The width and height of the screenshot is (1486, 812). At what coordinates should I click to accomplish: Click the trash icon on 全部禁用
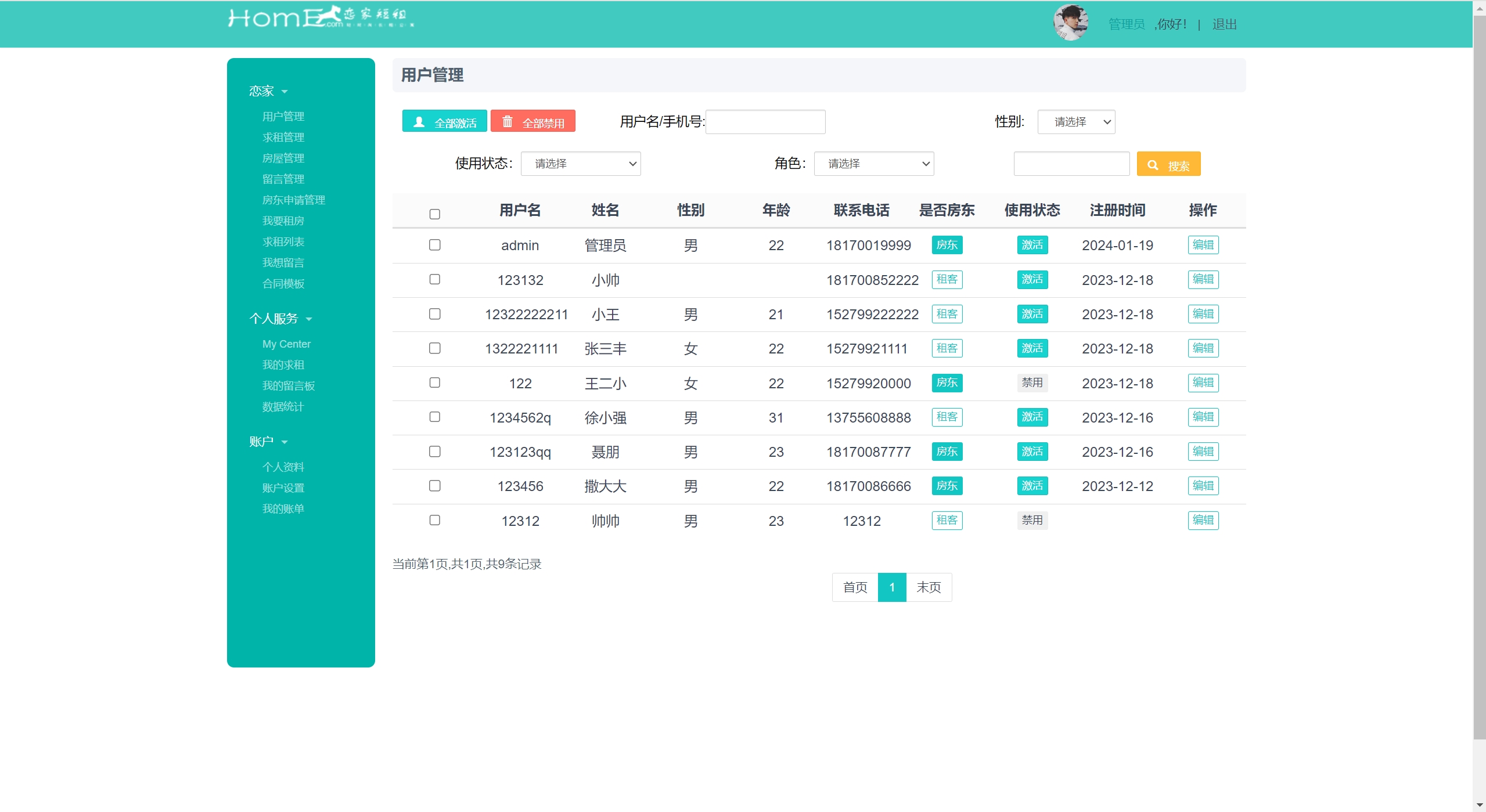tap(507, 122)
